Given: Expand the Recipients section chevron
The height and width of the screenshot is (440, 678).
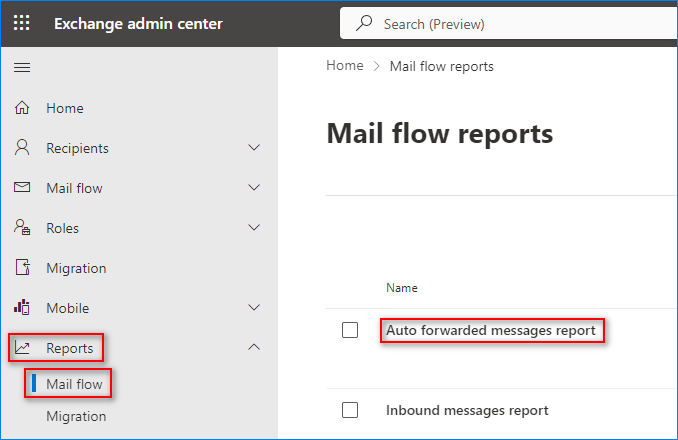Looking at the screenshot, I should click(254, 148).
